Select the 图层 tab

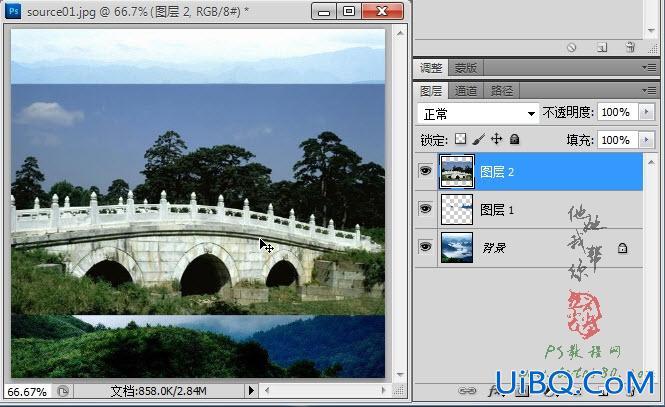click(431, 91)
